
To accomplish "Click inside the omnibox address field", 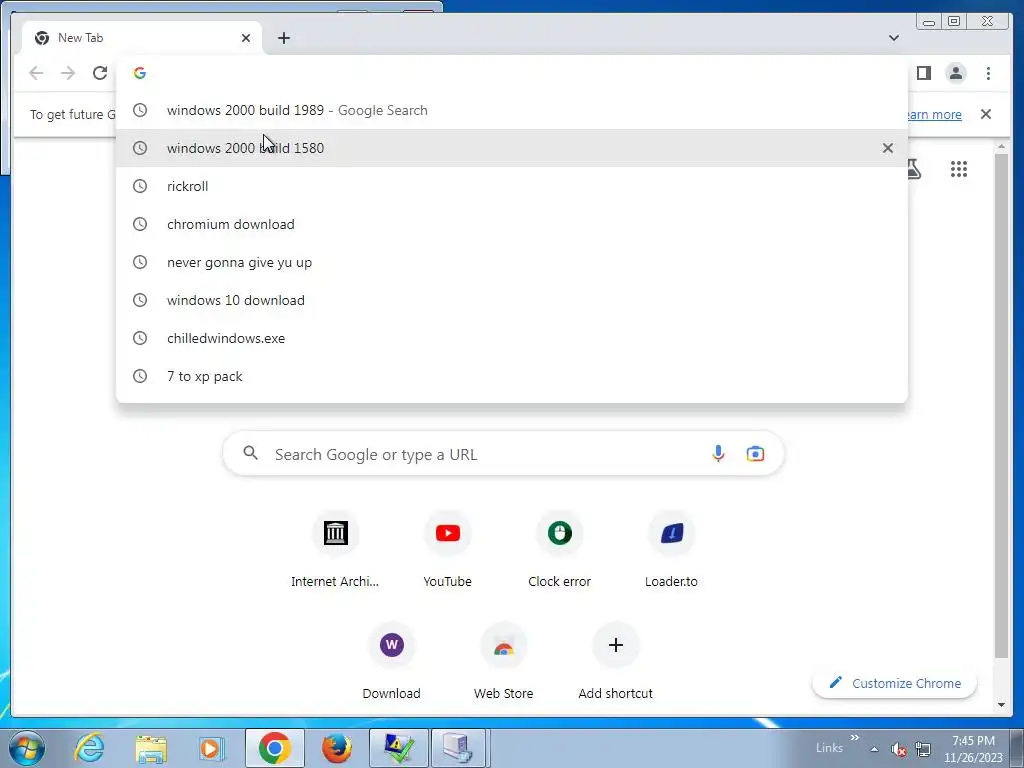I will point(512,73).
